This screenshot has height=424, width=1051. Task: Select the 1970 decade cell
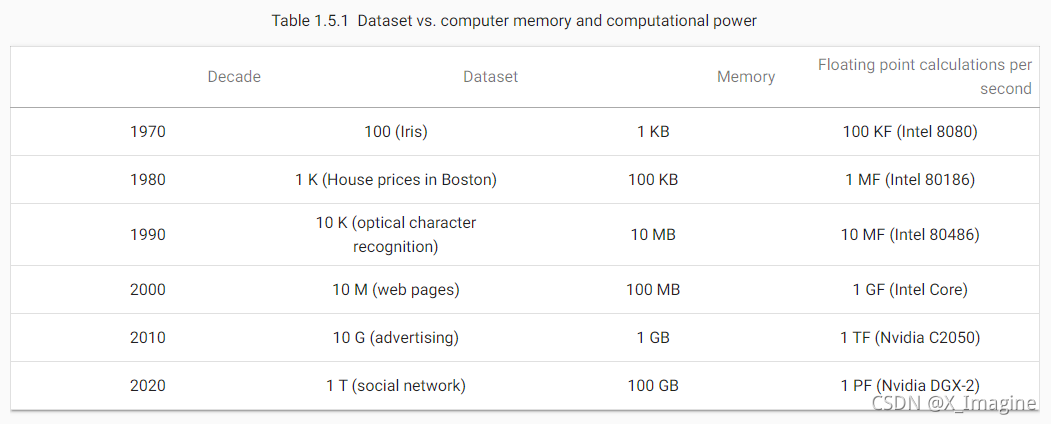coord(148,132)
